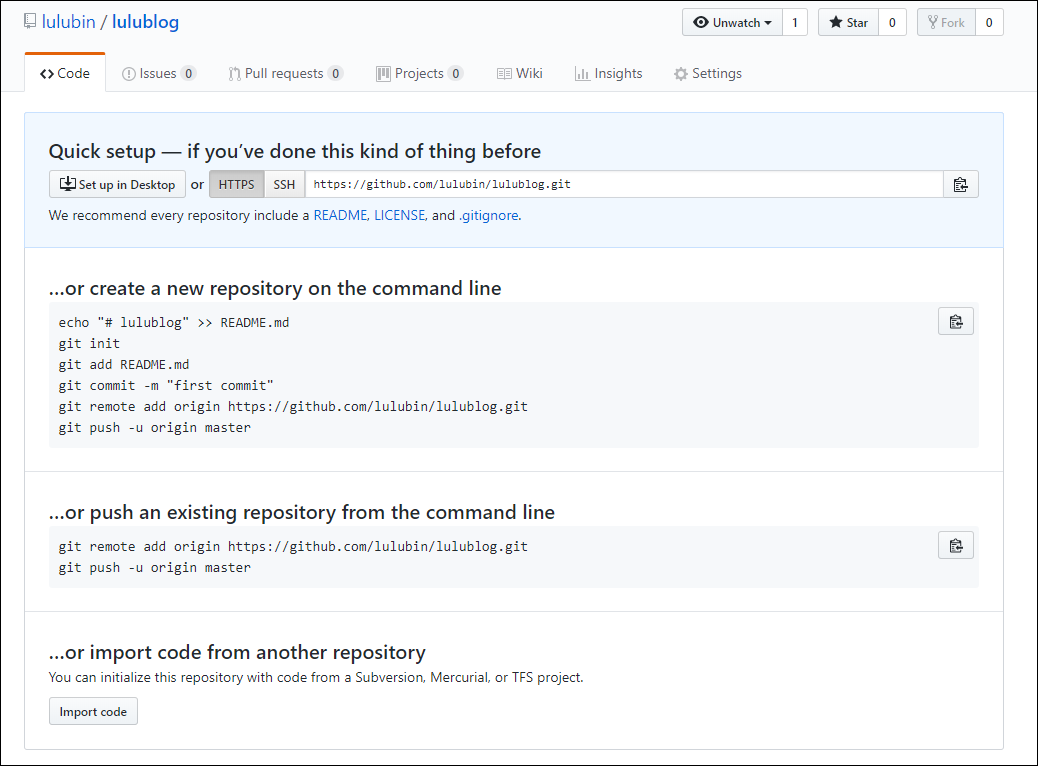Copy the new repository commands clipboard icon

coord(956,322)
